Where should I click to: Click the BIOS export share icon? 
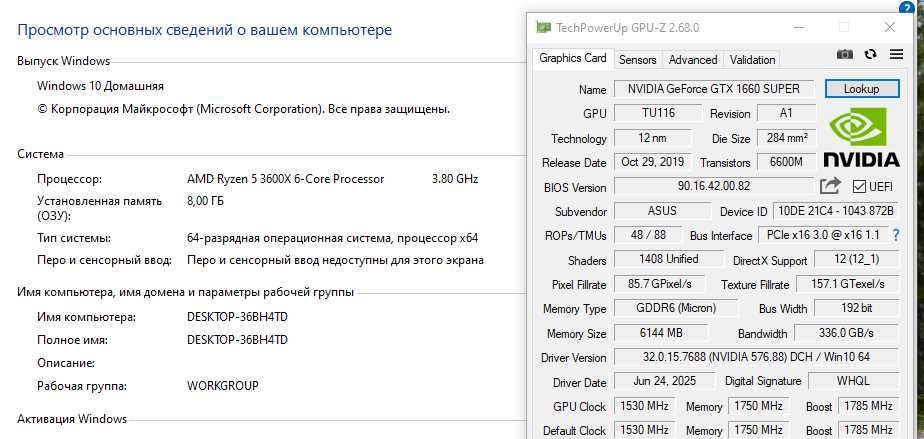pos(830,187)
